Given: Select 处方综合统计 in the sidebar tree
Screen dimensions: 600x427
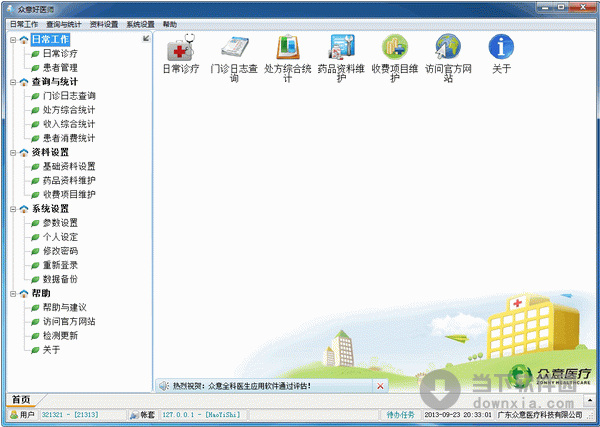Looking at the screenshot, I should [x=69, y=110].
